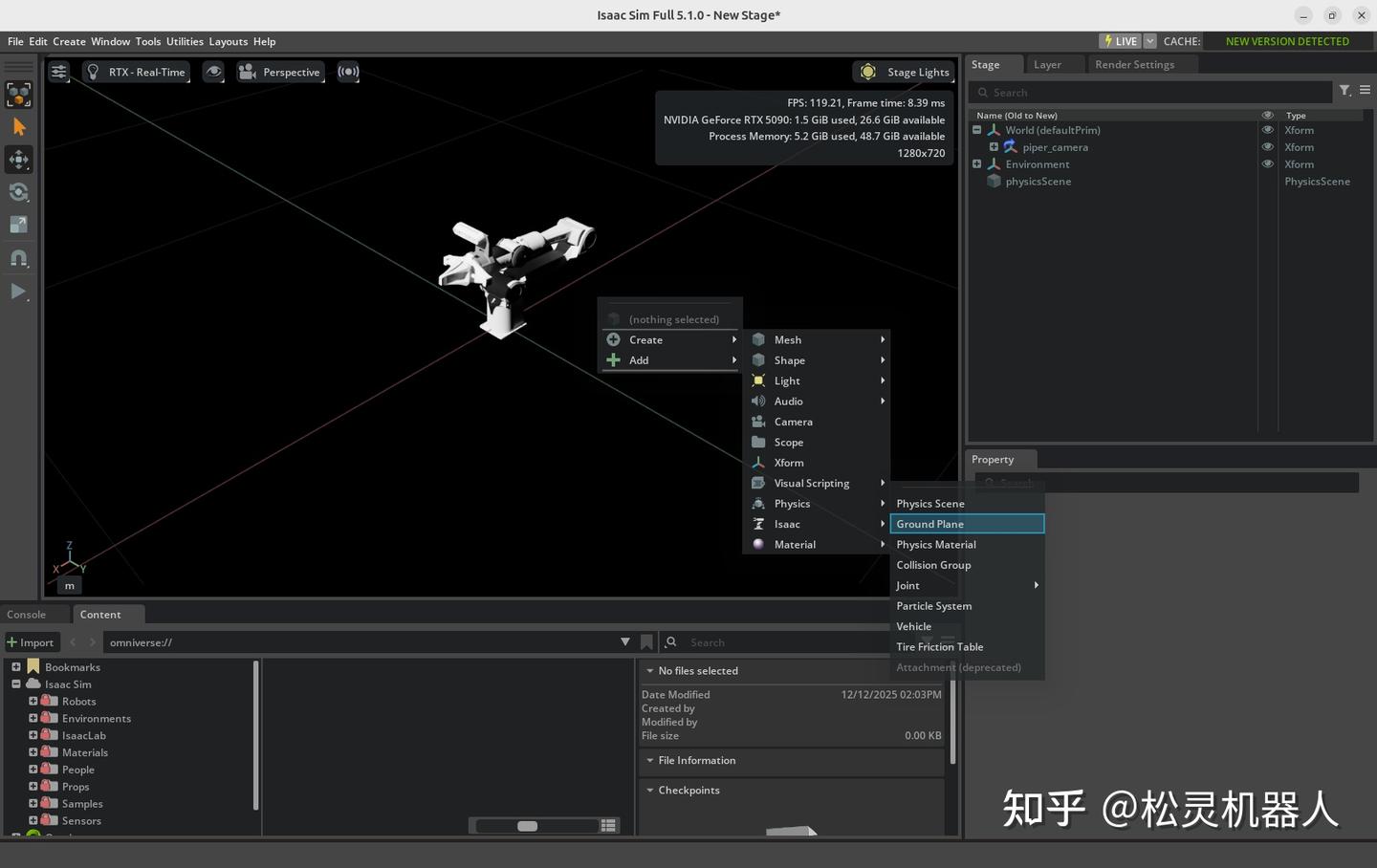Start simulation with the Play icon
Screen dimensions: 1377x868
point(19,292)
